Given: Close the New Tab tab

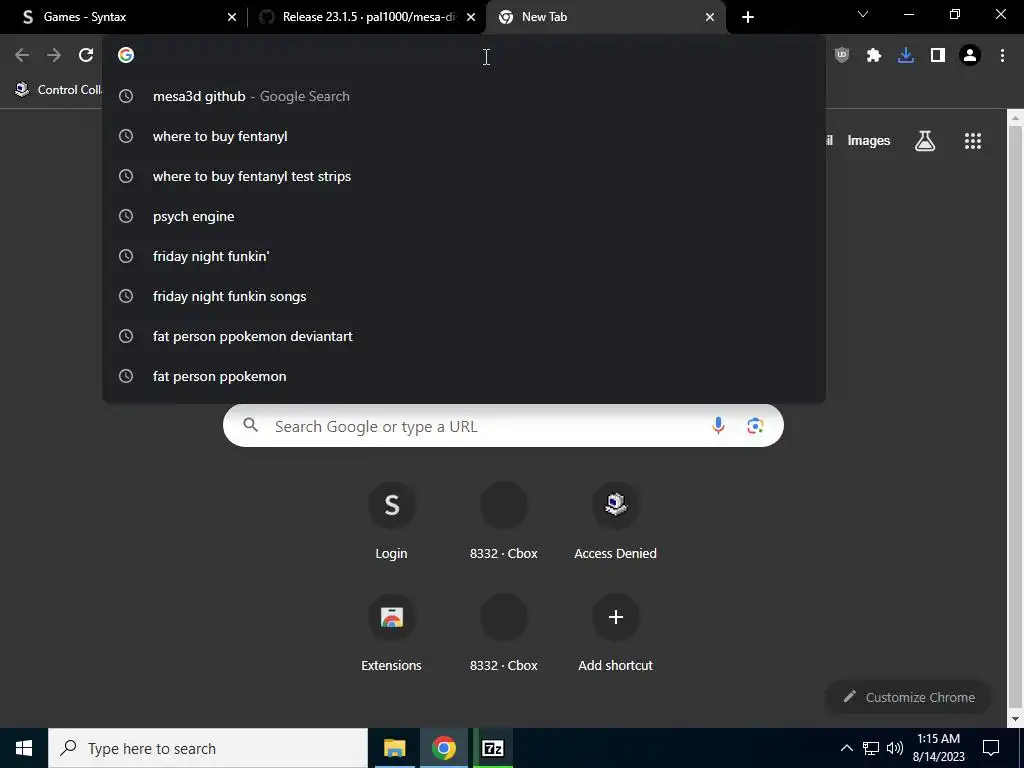Looking at the screenshot, I should click(710, 17).
